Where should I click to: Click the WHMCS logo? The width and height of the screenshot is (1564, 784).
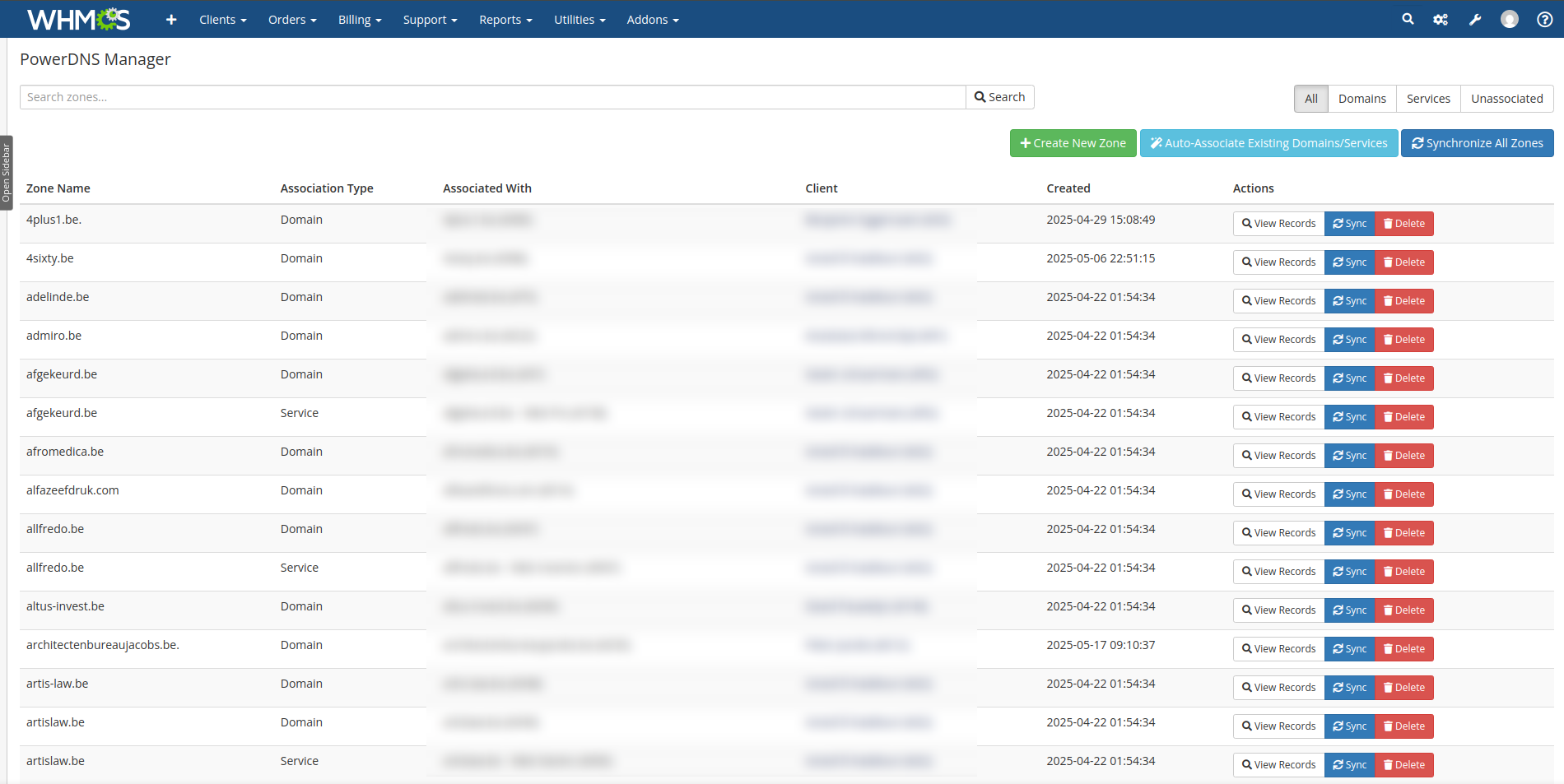[79, 19]
